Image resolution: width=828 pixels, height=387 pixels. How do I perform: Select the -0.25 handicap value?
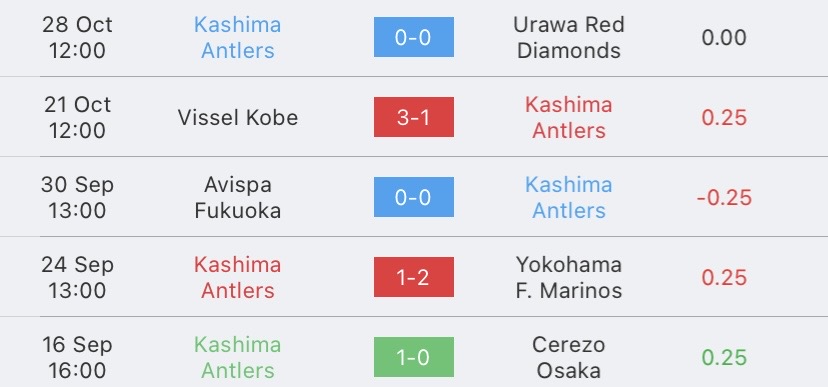(x=724, y=197)
